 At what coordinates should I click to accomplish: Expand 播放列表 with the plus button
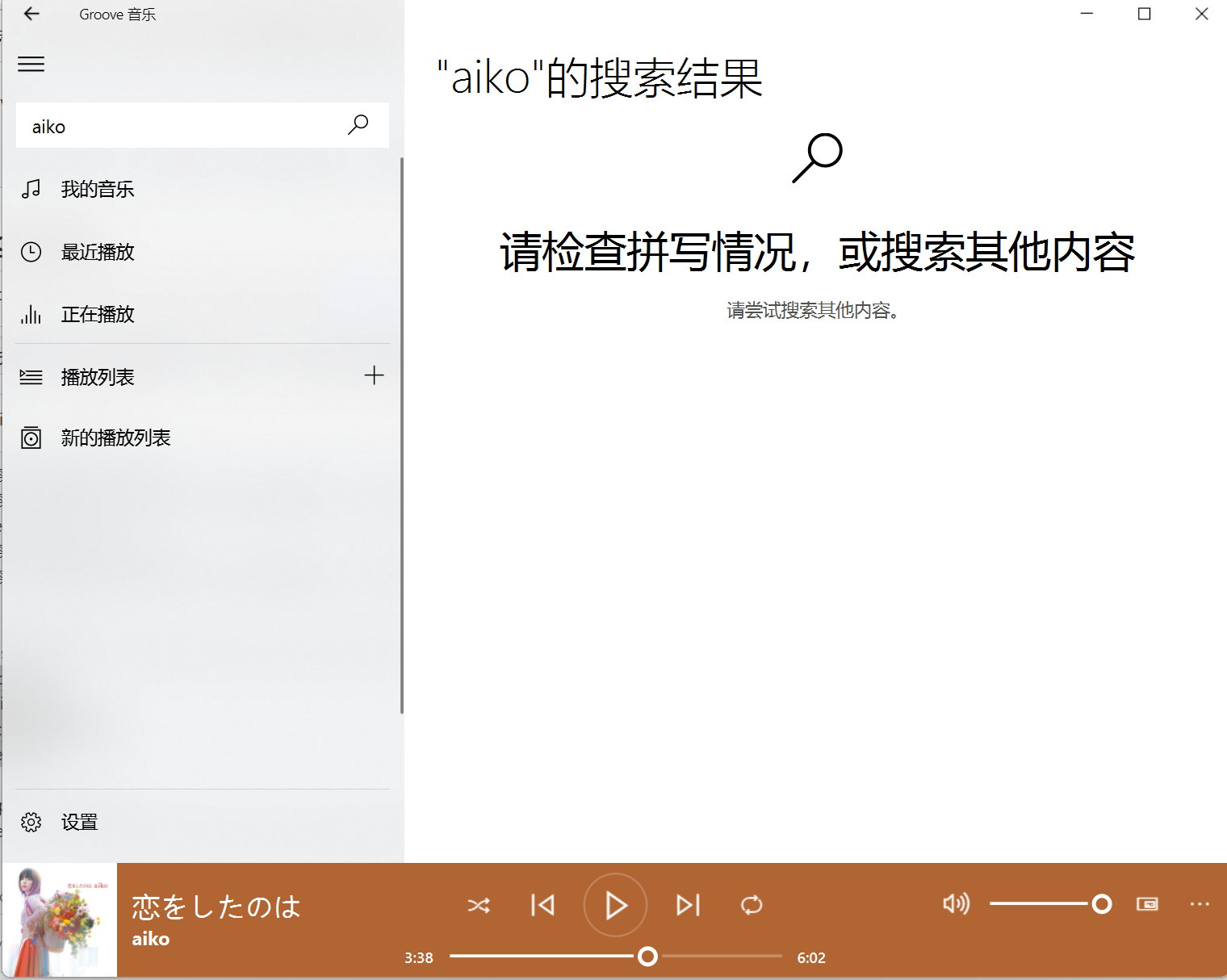coord(375,375)
